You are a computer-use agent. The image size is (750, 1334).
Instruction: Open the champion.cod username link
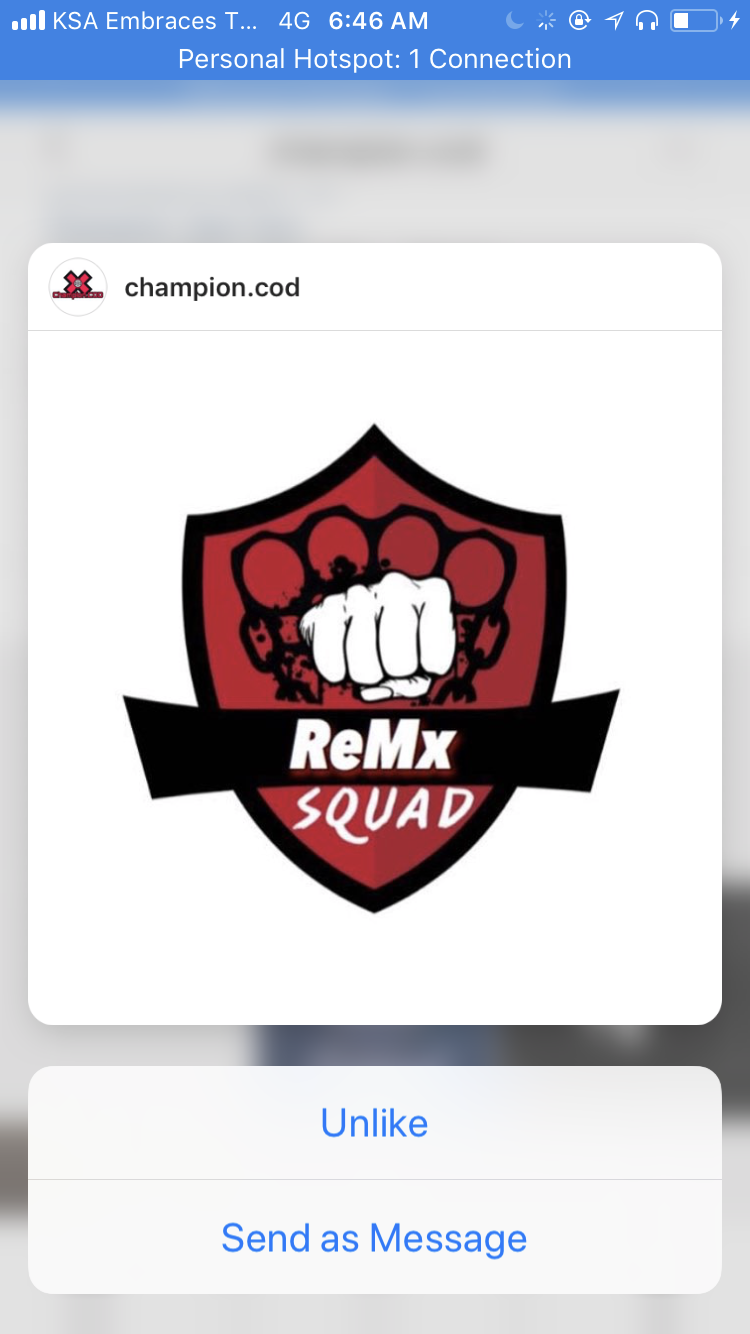[212, 288]
